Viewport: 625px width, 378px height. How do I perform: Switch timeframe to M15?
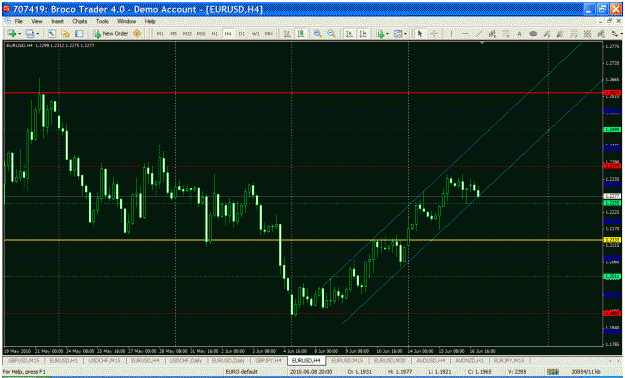(187, 34)
